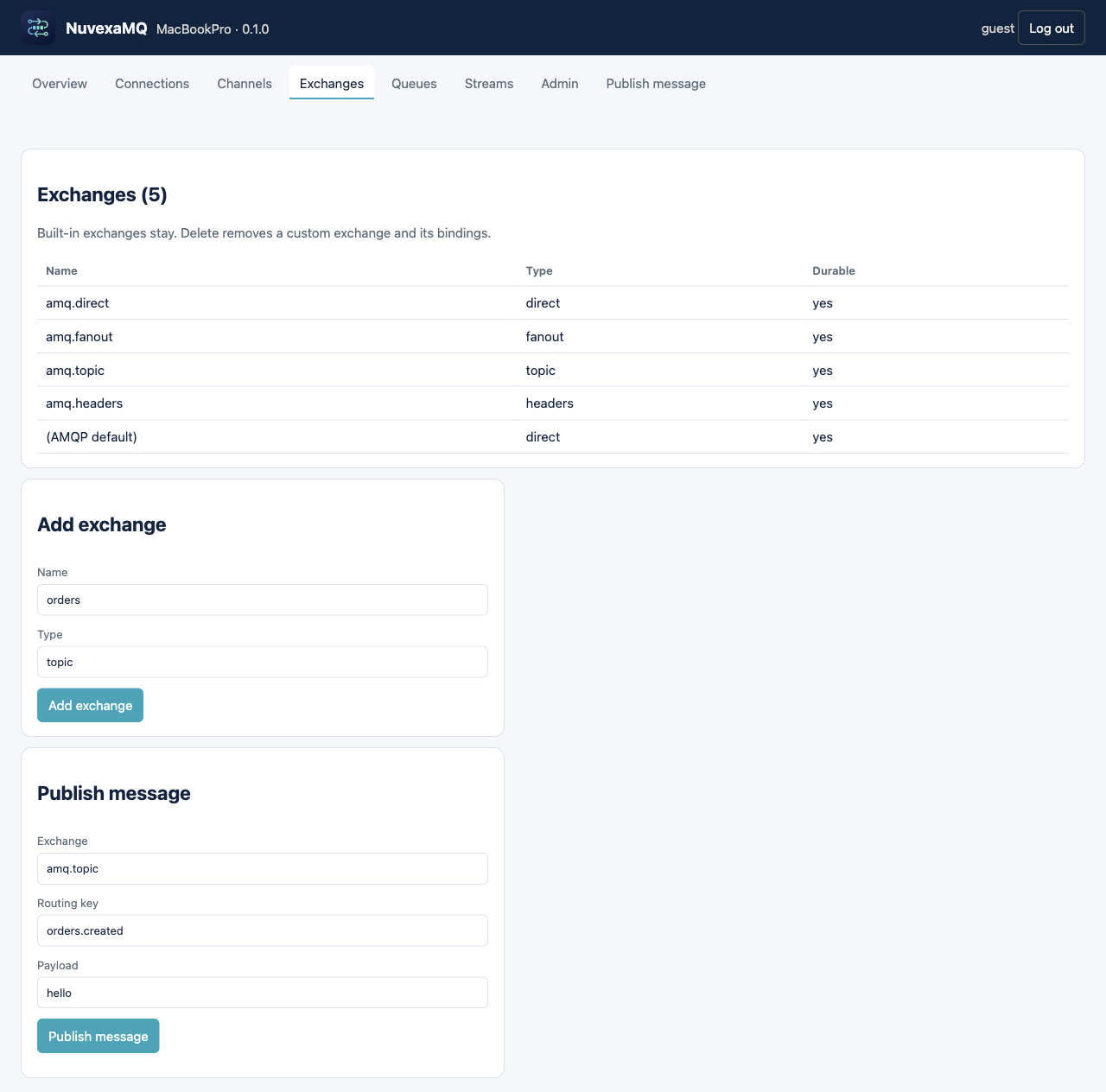
Task: Select the amq.topic name in exchanges table
Action: [x=75, y=370]
